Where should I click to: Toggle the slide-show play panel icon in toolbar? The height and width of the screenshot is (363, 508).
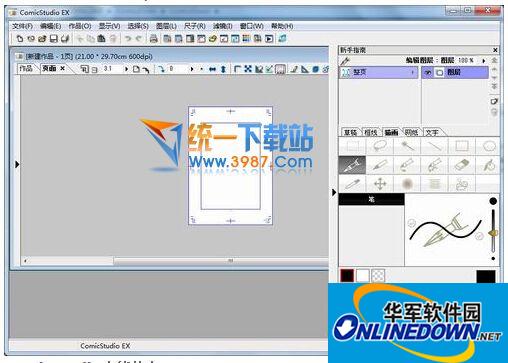pyautogui.click(x=269, y=39)
